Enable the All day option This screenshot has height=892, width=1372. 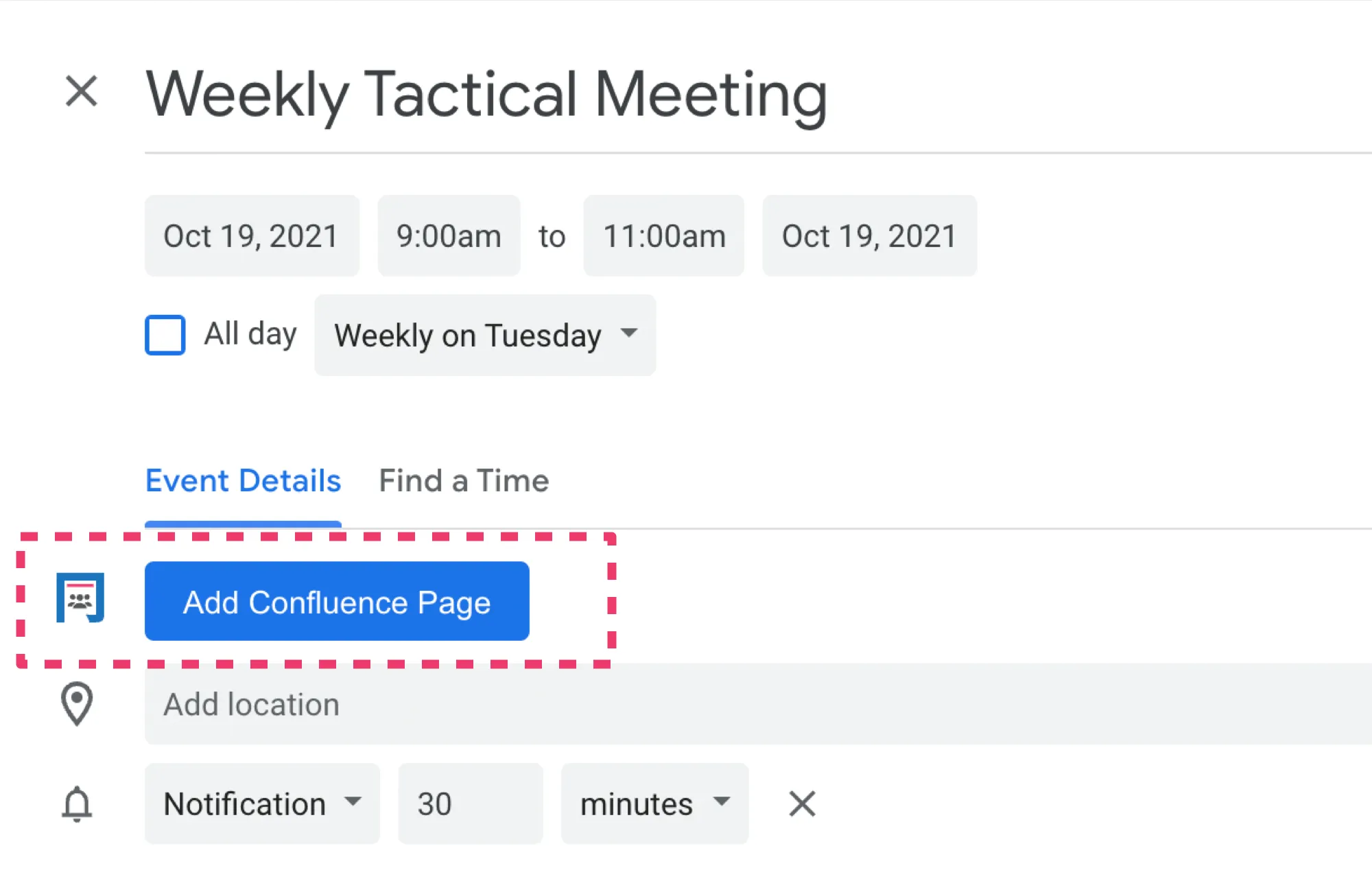tap(165, 335)
